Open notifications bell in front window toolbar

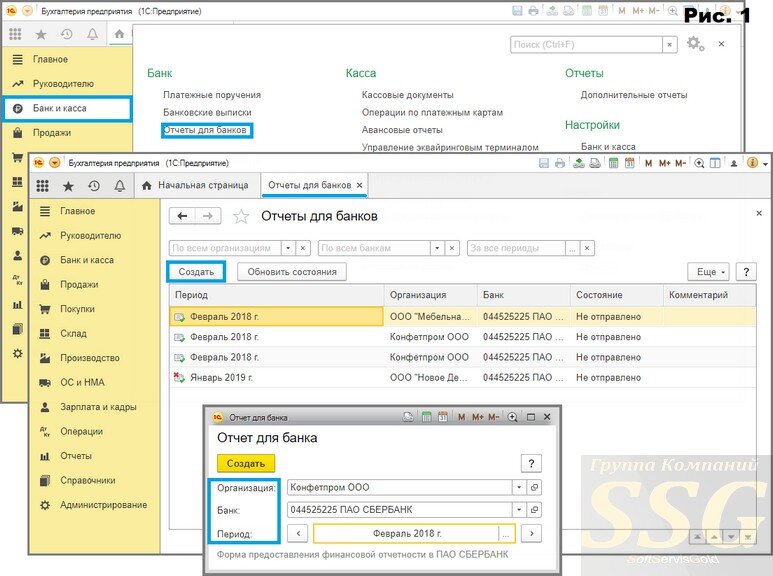pyautogui.click(x=119, y=186)
